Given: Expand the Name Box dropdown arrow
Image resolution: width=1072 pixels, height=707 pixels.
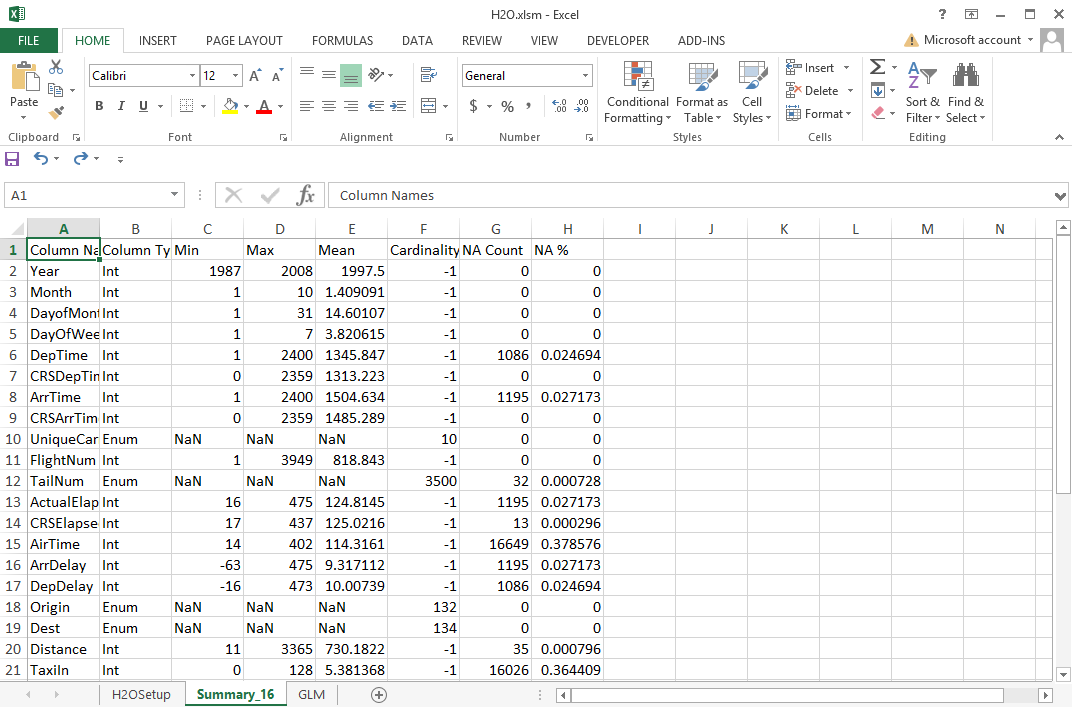Looking at the screenshot, I should [175, 196].
